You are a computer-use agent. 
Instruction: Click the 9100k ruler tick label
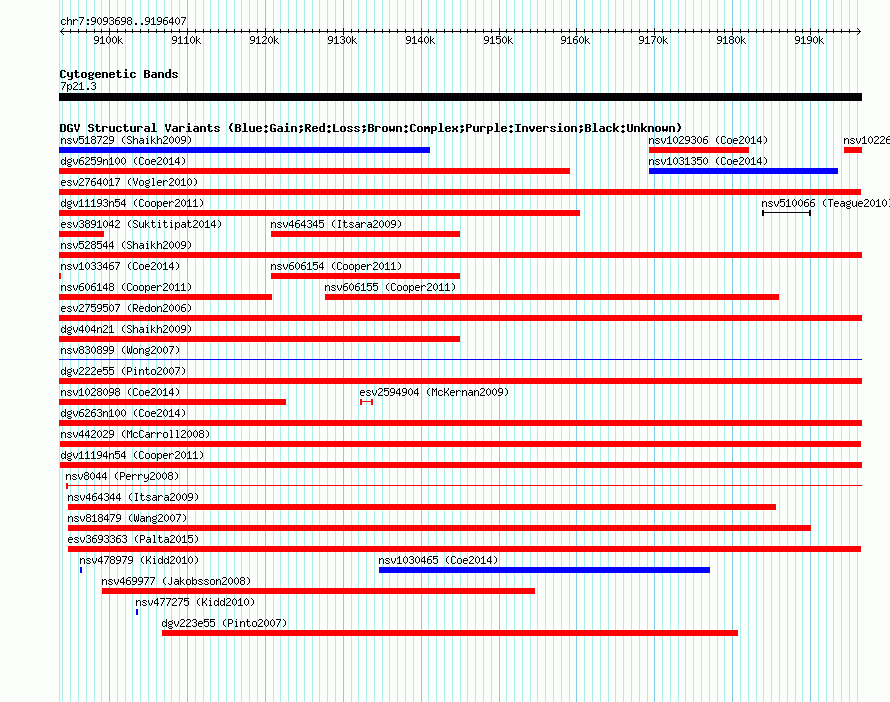coord(108,40)
